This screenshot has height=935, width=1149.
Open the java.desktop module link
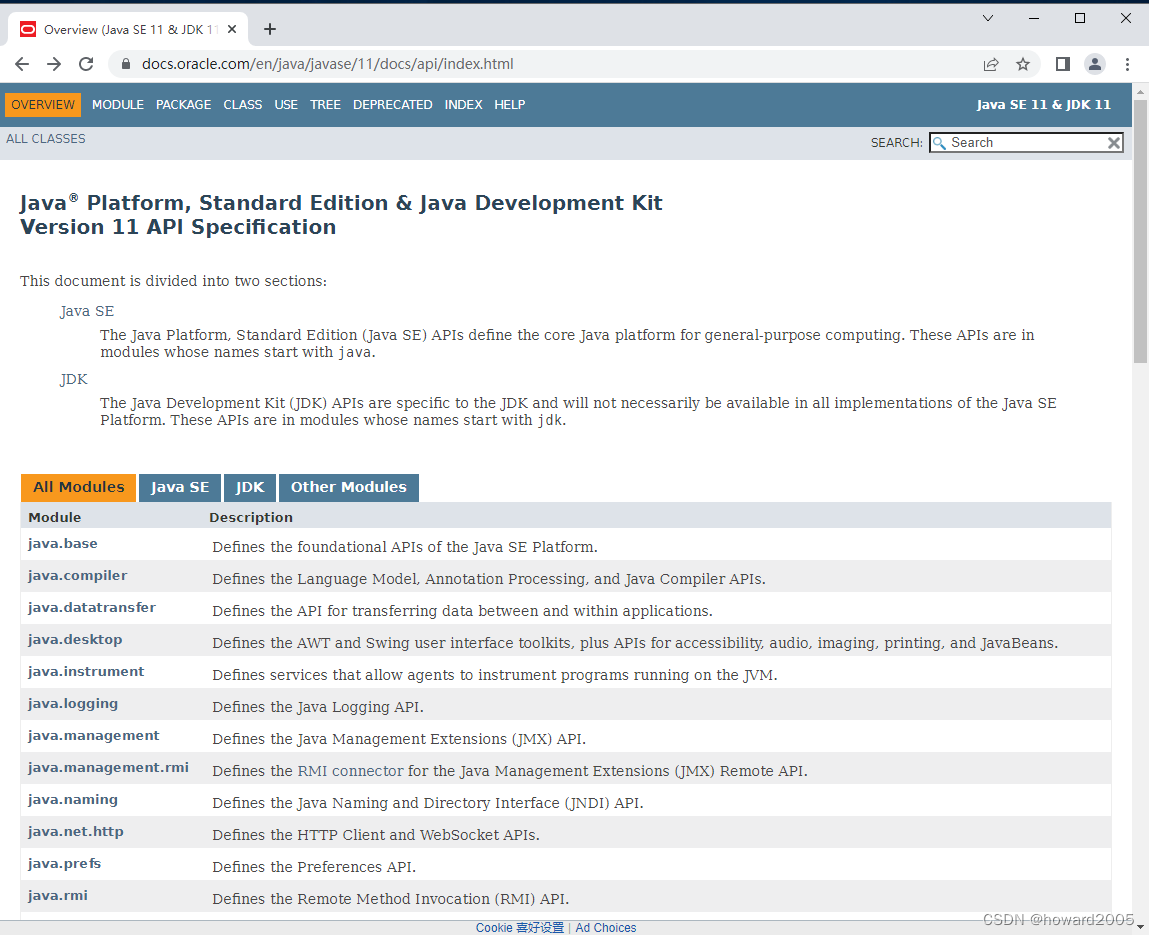click(75, 640)
